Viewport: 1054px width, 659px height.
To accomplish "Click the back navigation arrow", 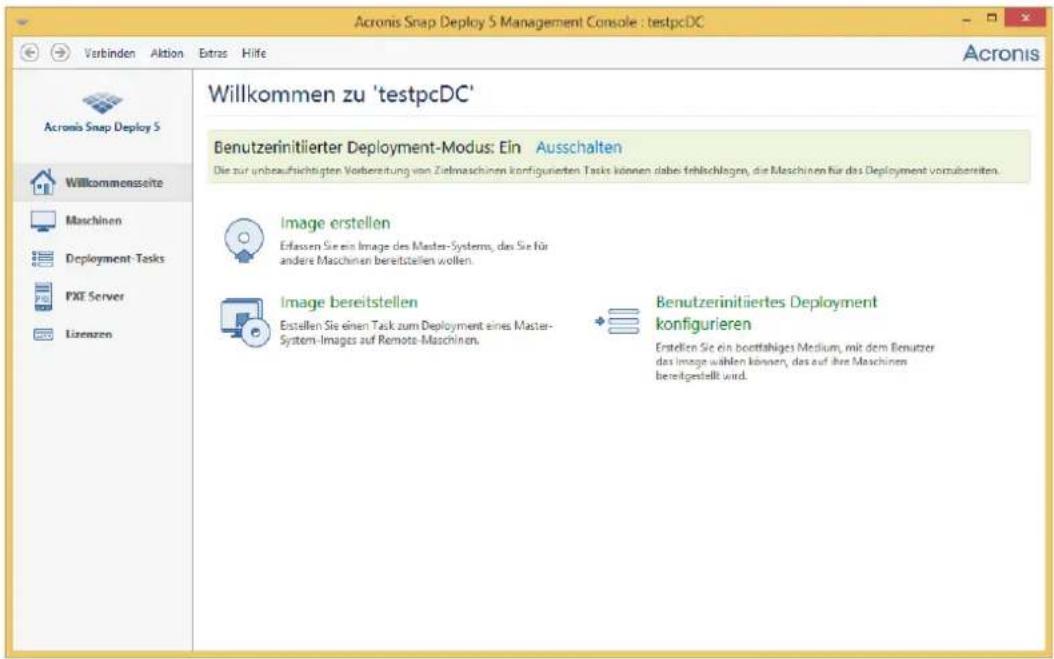I will (x=29, y=52).
